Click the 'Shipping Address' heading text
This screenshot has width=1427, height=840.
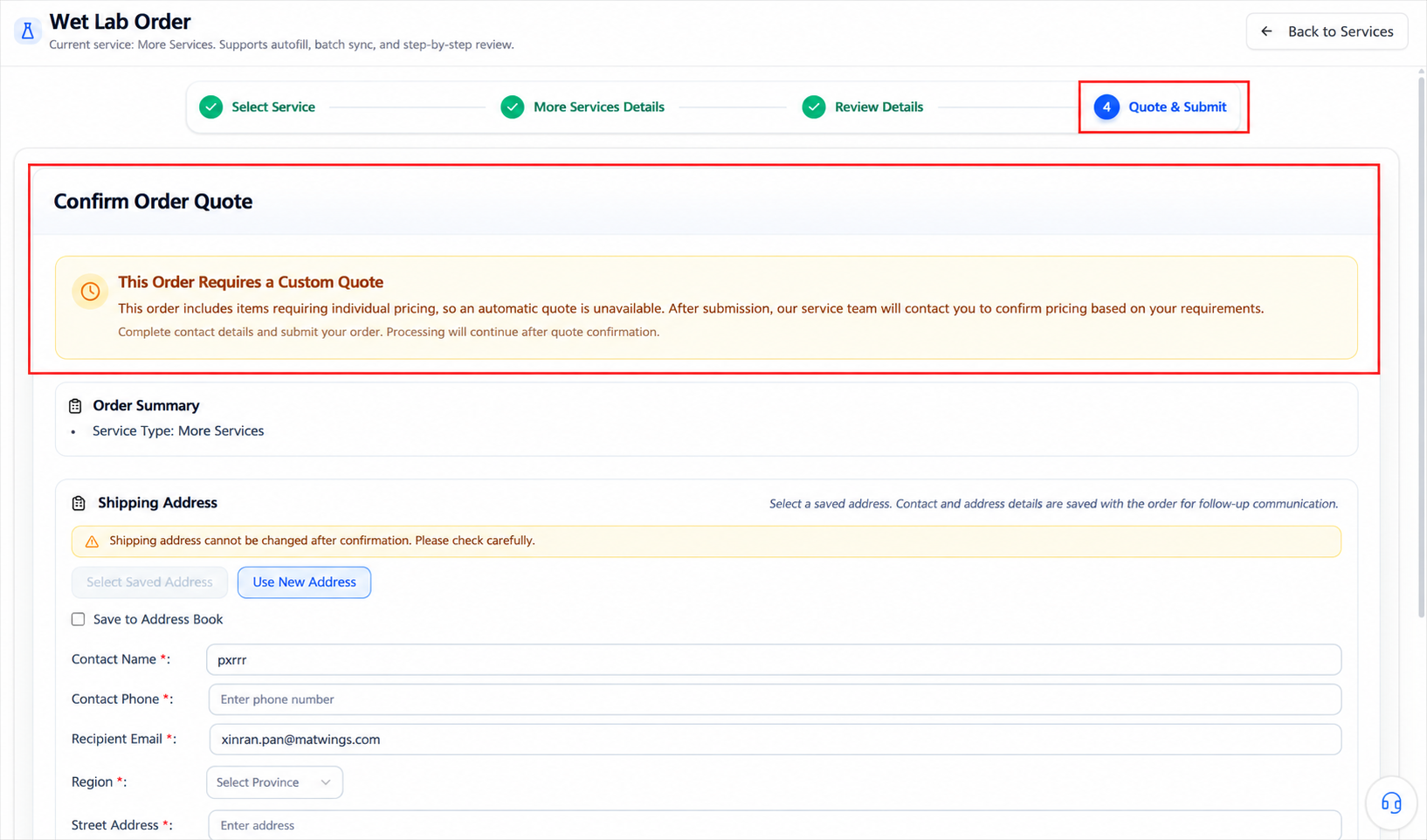coord(157,503)
